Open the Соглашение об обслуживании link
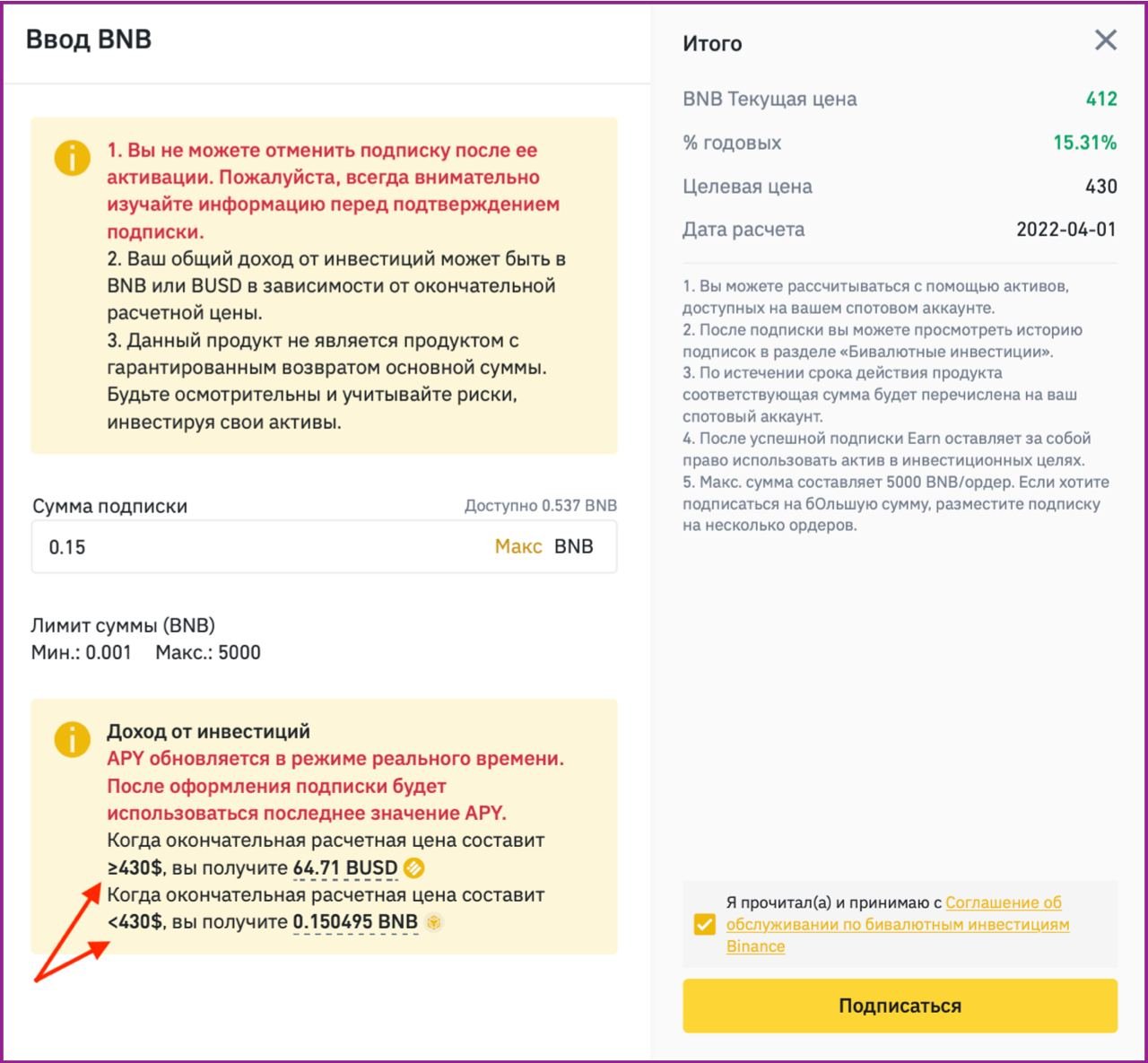Image resolution: width=1148 pixels, height=1063 pixels. click(x=898, y=913)
